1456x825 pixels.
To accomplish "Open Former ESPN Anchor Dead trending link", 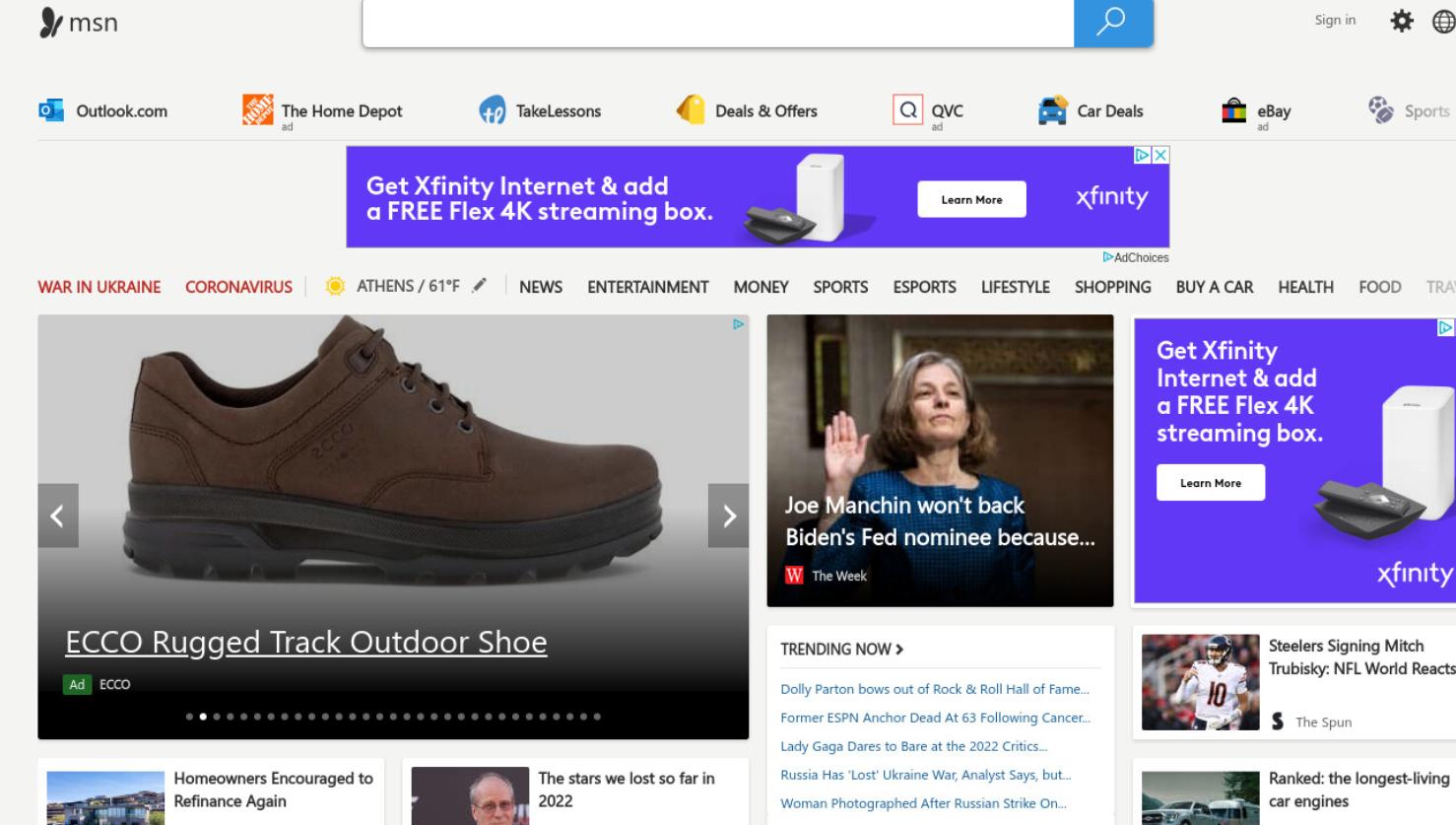I will [935, 718].
